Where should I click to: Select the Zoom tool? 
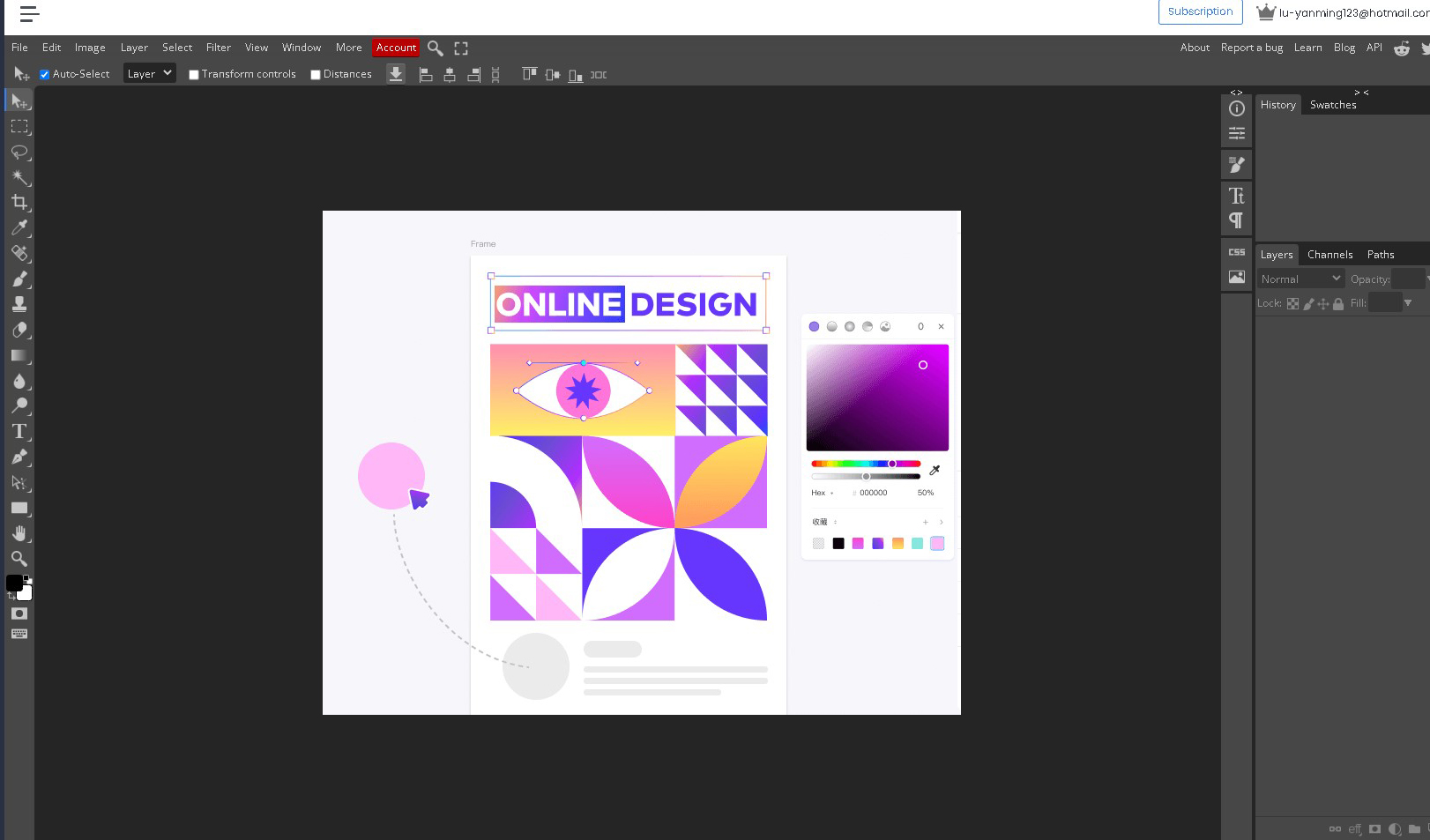coord(19,558)
